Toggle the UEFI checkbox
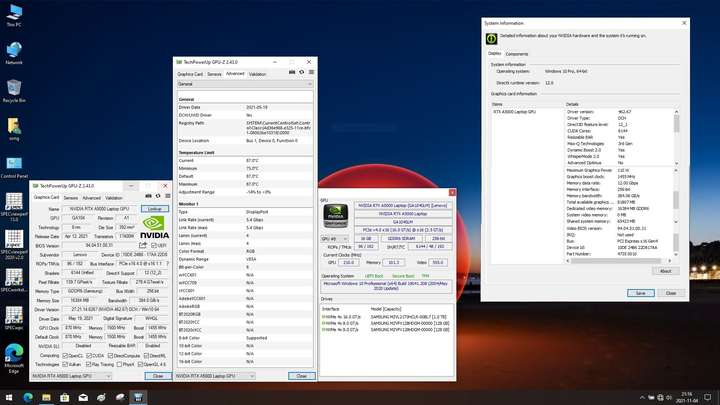Screen dimensions: 720x405 [x=154, y=246]
